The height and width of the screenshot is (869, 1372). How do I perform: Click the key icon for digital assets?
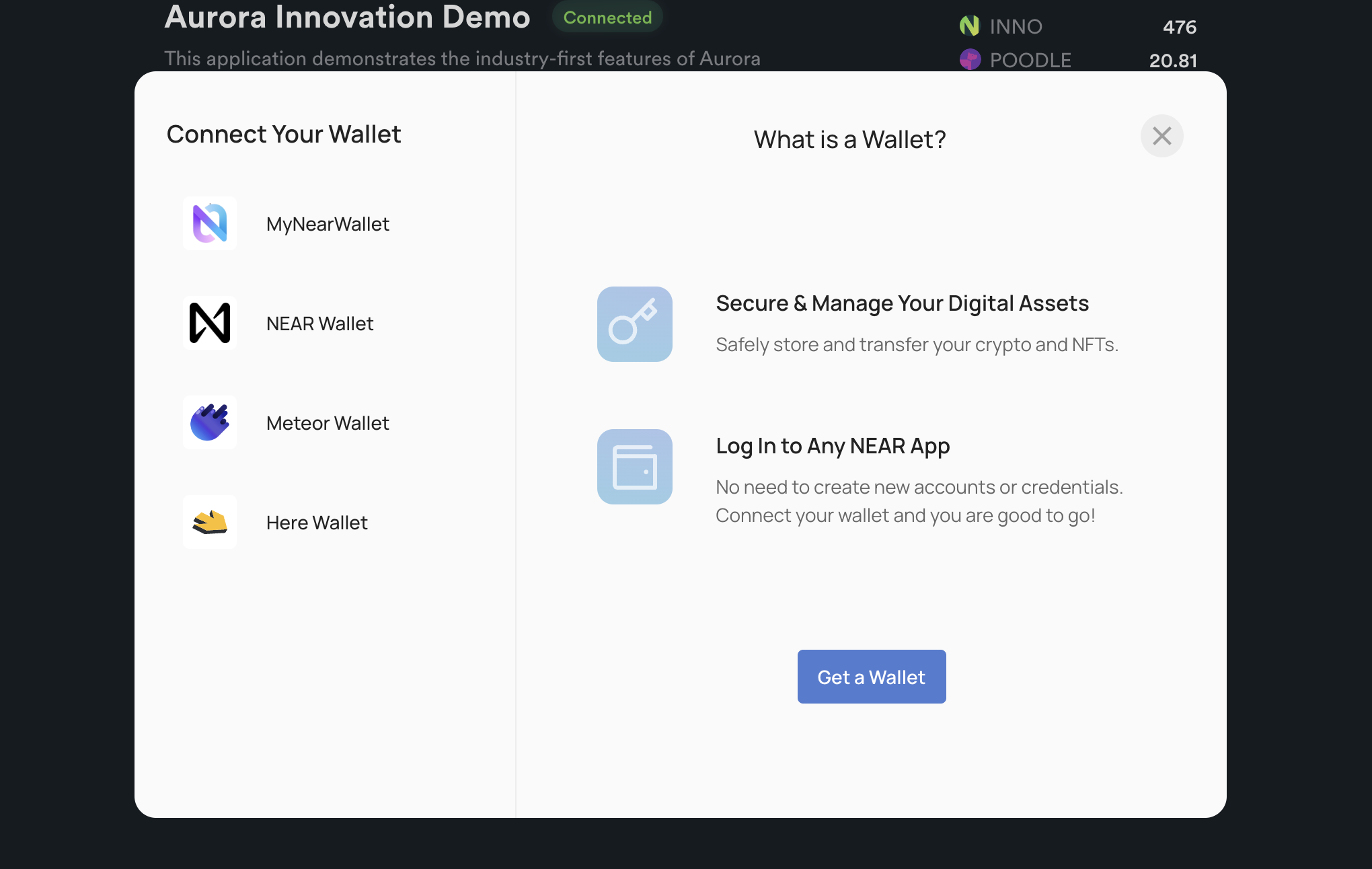coord(635,324)
